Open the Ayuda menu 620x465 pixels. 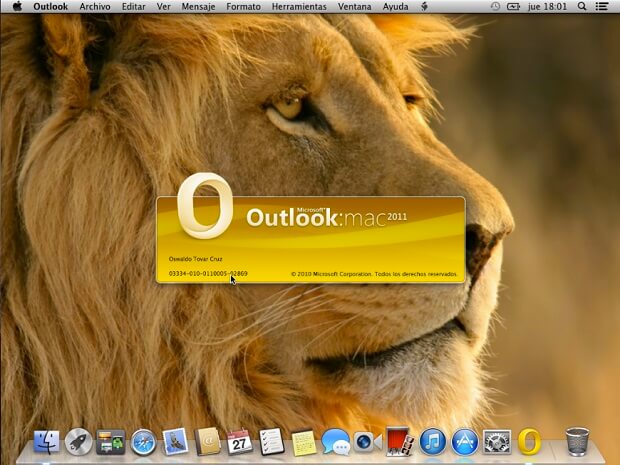(395, 7)
